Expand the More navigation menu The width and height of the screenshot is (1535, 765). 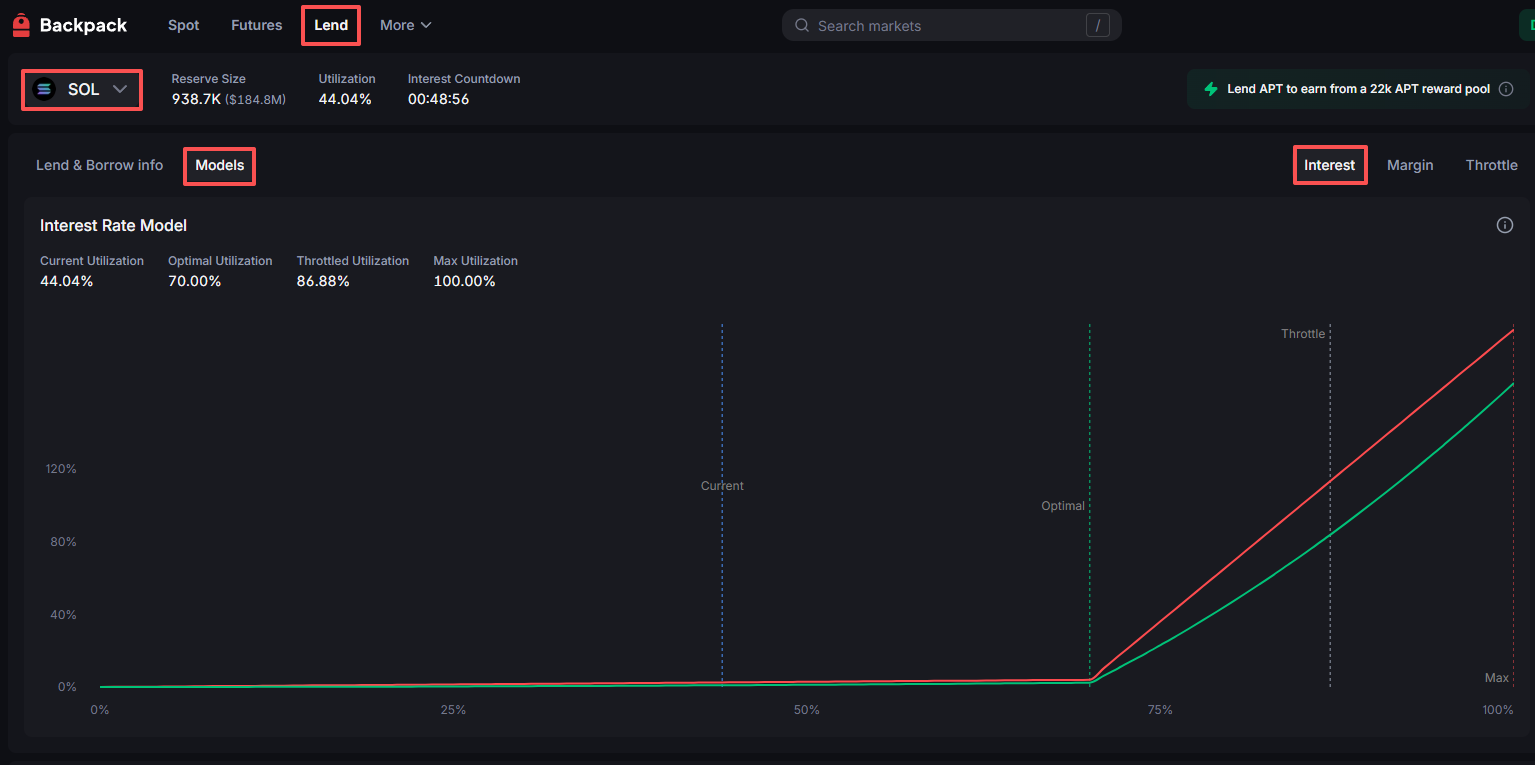click(x=405, y=25)
